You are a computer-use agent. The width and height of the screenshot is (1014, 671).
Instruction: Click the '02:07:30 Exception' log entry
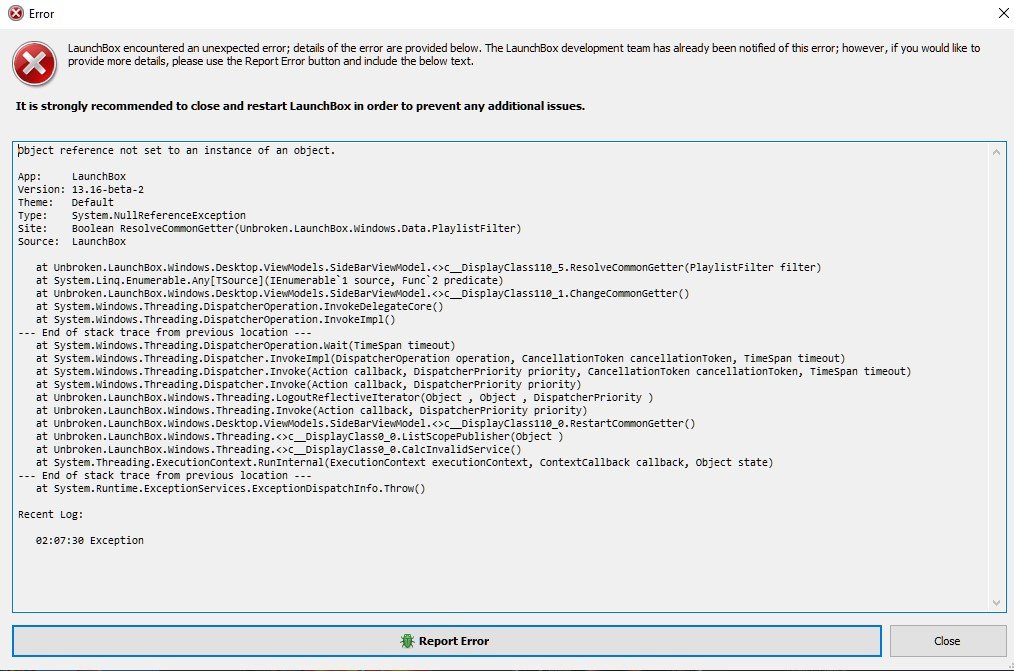point(90,540)
